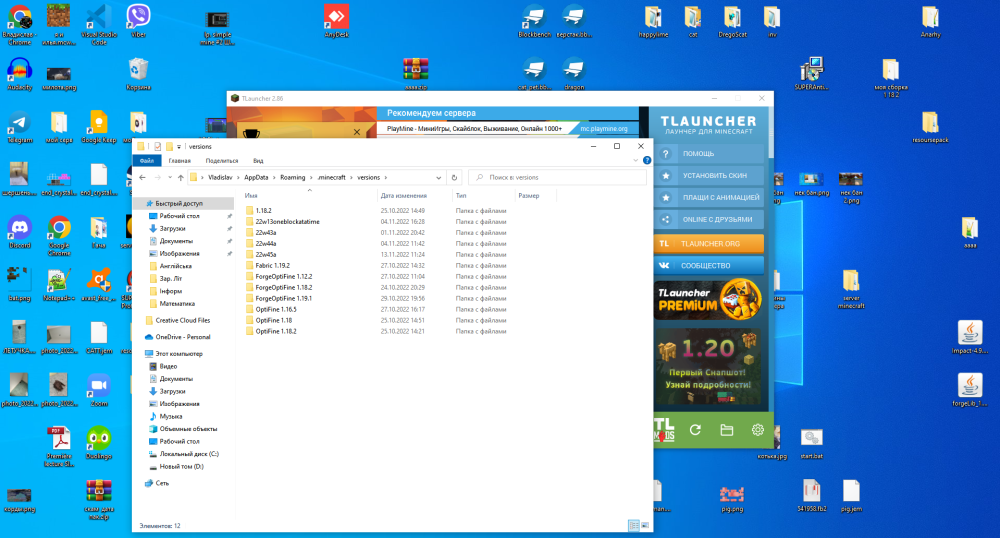This screenshot has height=538, width=1000.
Task: Click the 1.20 snapshot banner
Action: pos(709,367)
